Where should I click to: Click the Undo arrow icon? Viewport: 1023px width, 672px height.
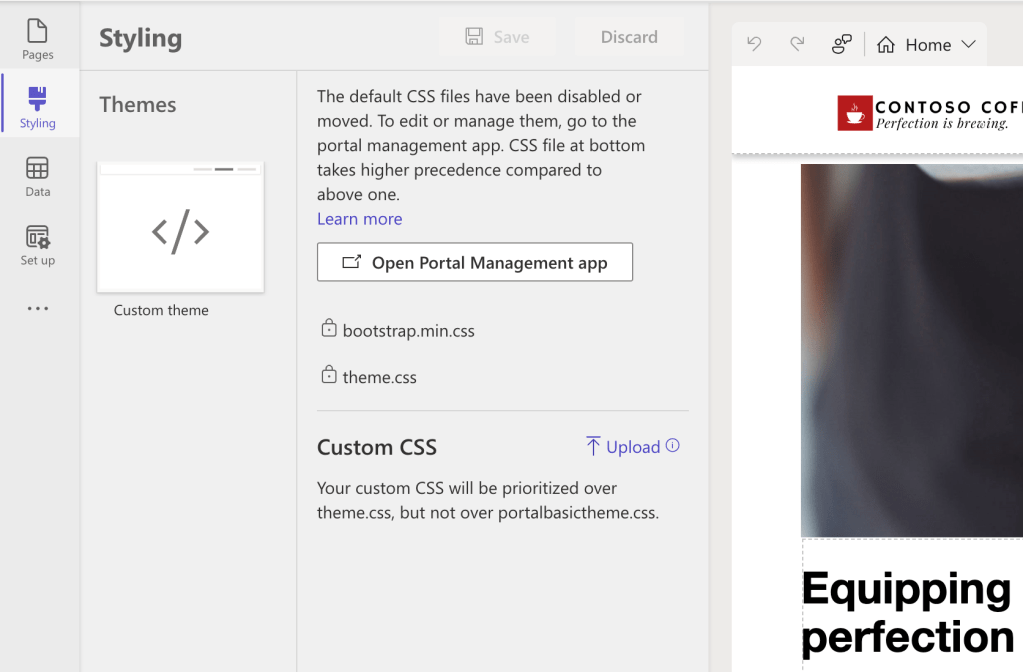coord(754,44)
